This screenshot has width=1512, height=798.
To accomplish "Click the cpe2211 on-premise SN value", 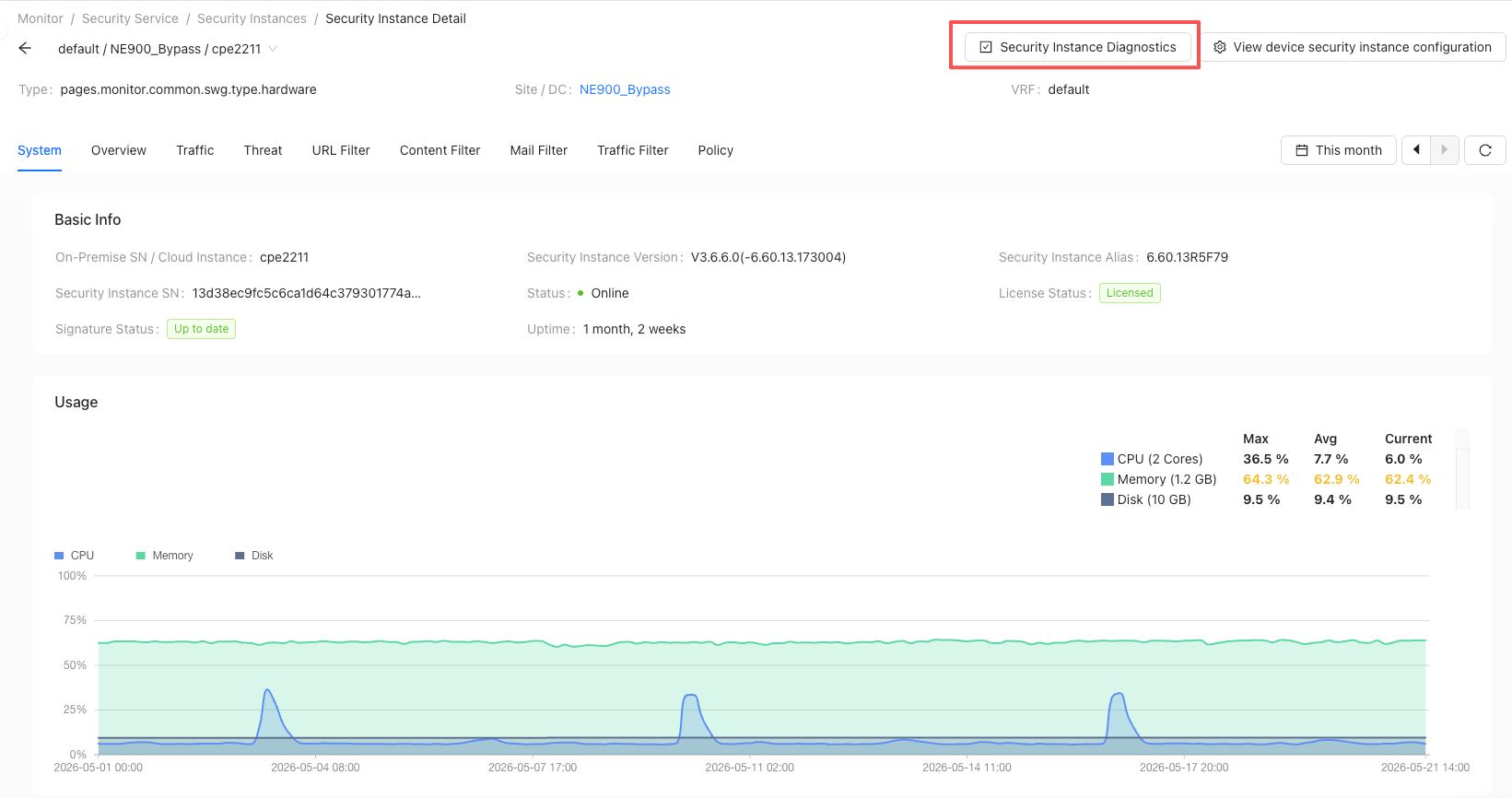I will [x=284, y=257].
